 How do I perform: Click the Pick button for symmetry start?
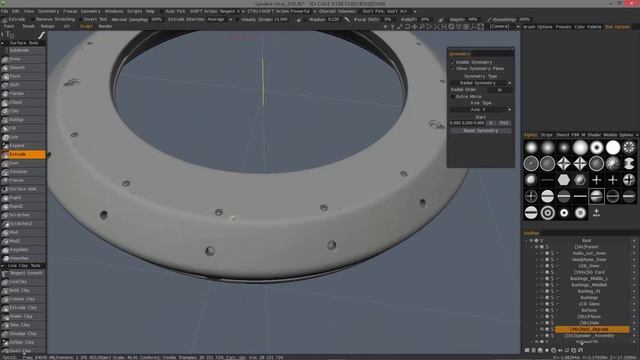504,123
